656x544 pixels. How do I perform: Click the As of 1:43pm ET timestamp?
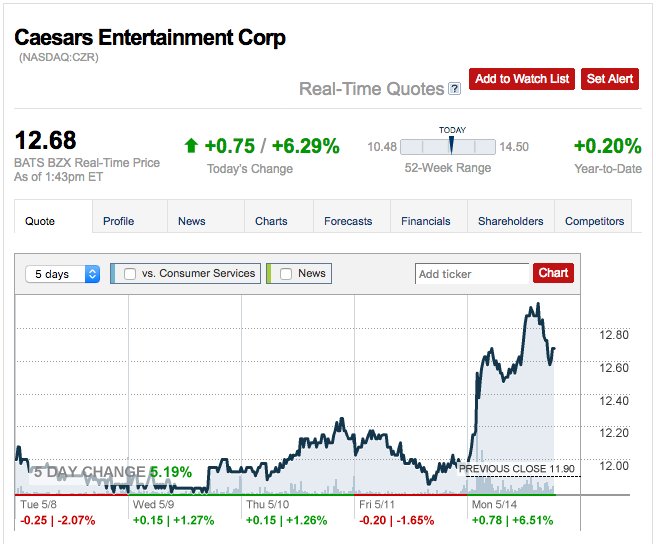[x=59, y=177]
